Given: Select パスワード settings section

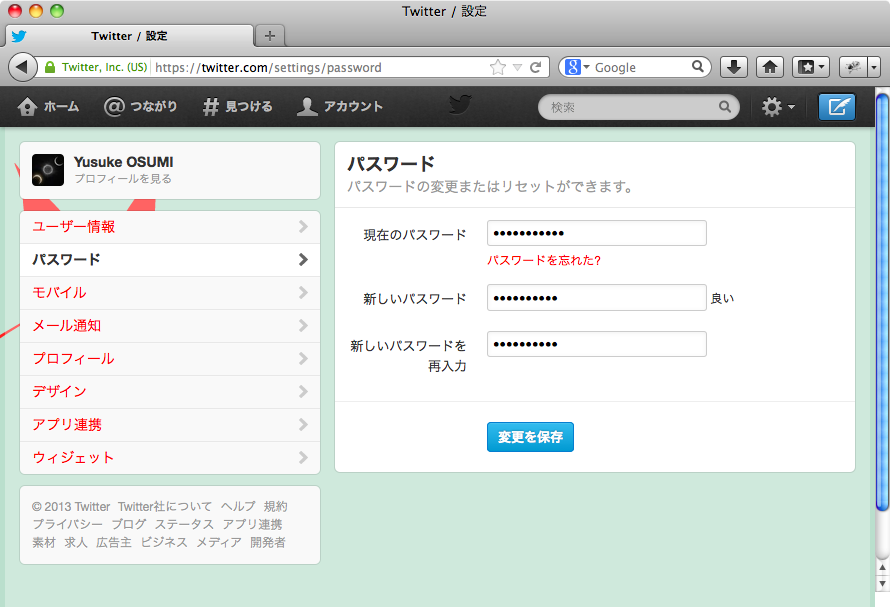Looking at the screenshot, I should coord(170,260).
